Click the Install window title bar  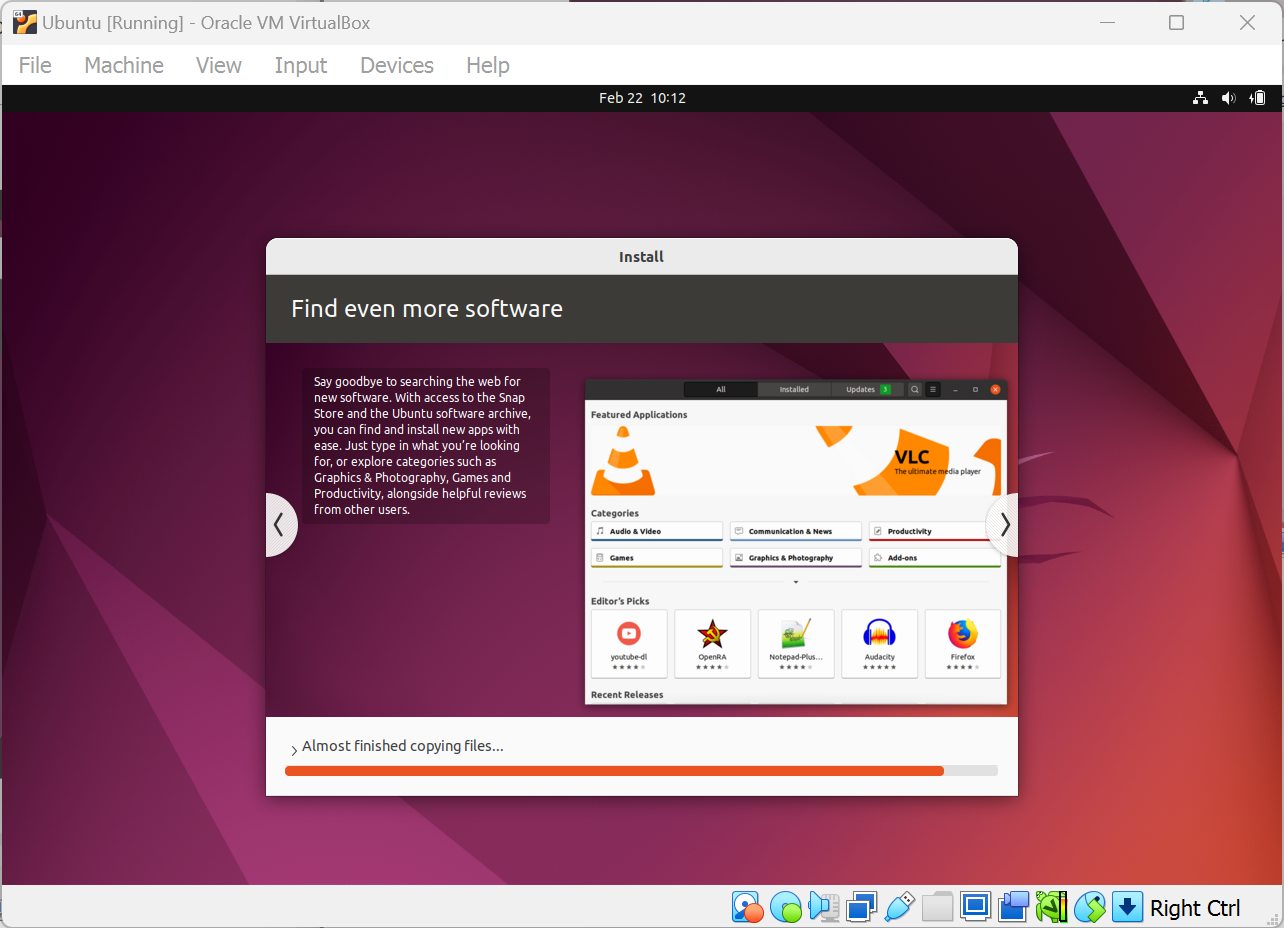[x=642, y=257]
